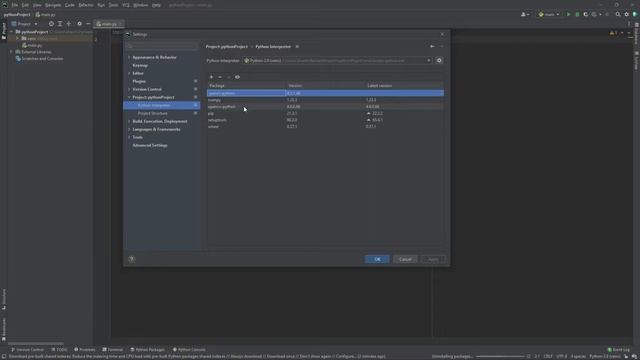
Task: Click Cancel in Settings dialog
Action: [405, 259]
